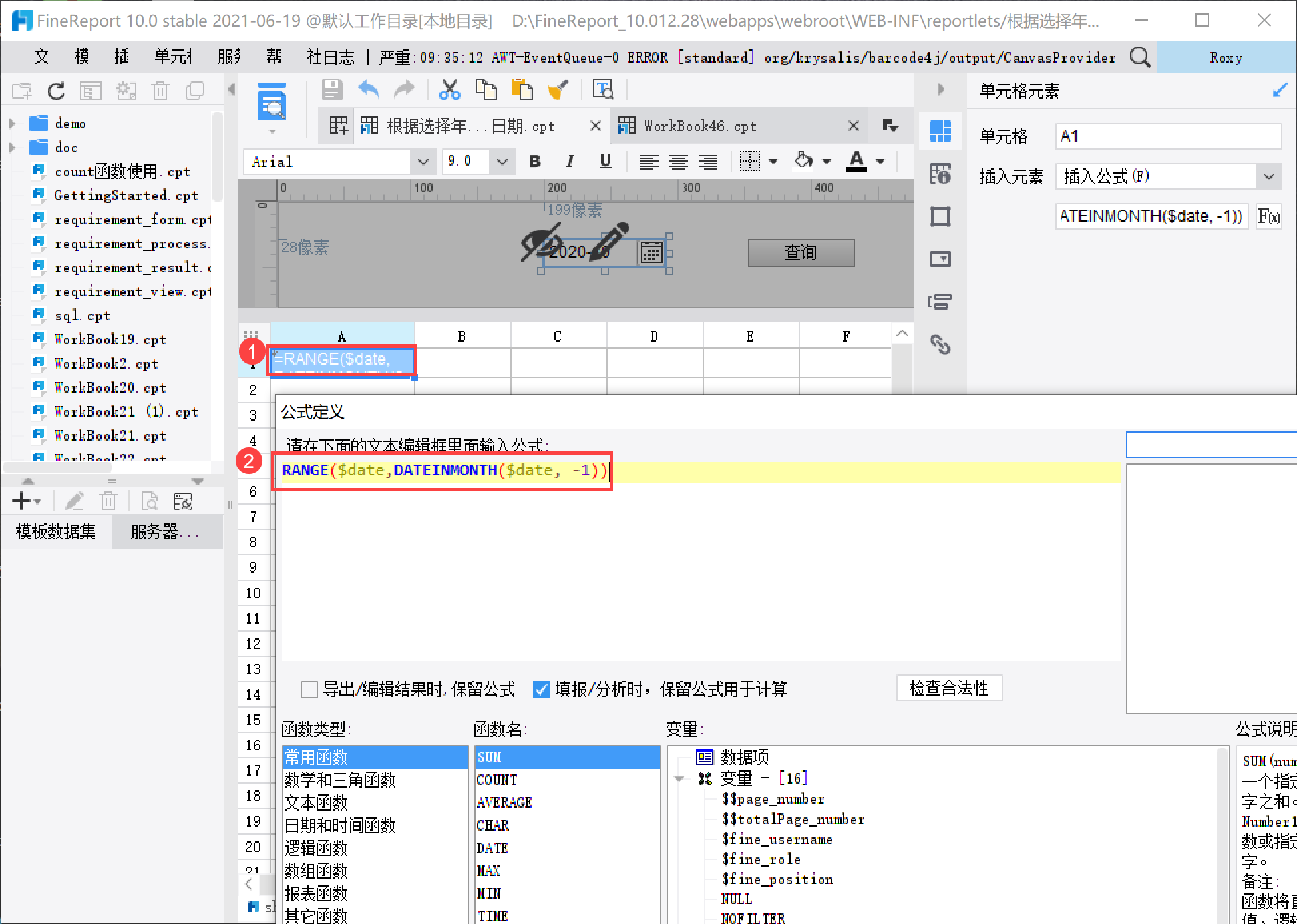Click the calendar icon on date widget
This screenshot has width=1297, height=924.
(x=651, y=252)
